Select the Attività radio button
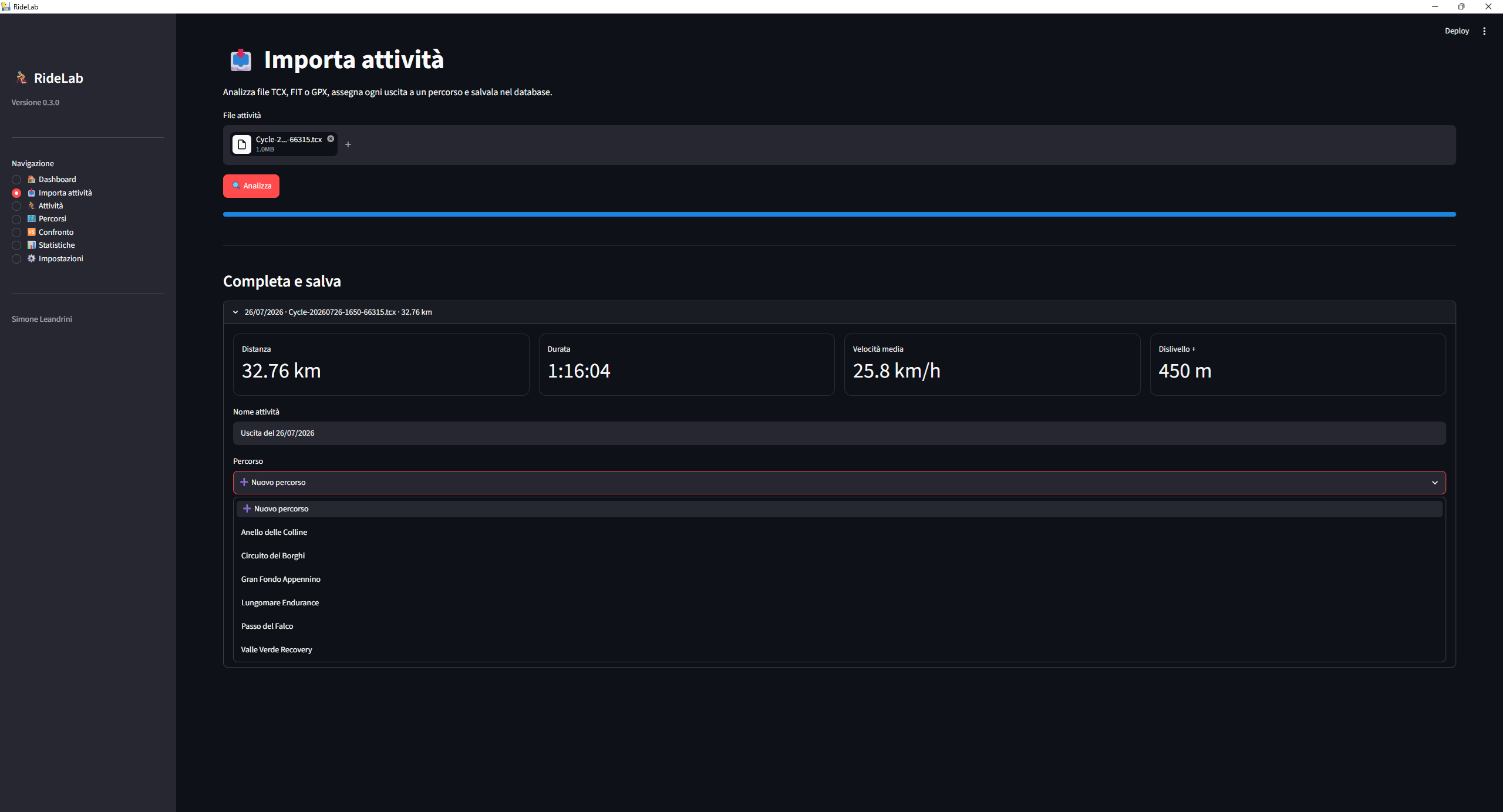1503x812 pixels. click(16, 206)
